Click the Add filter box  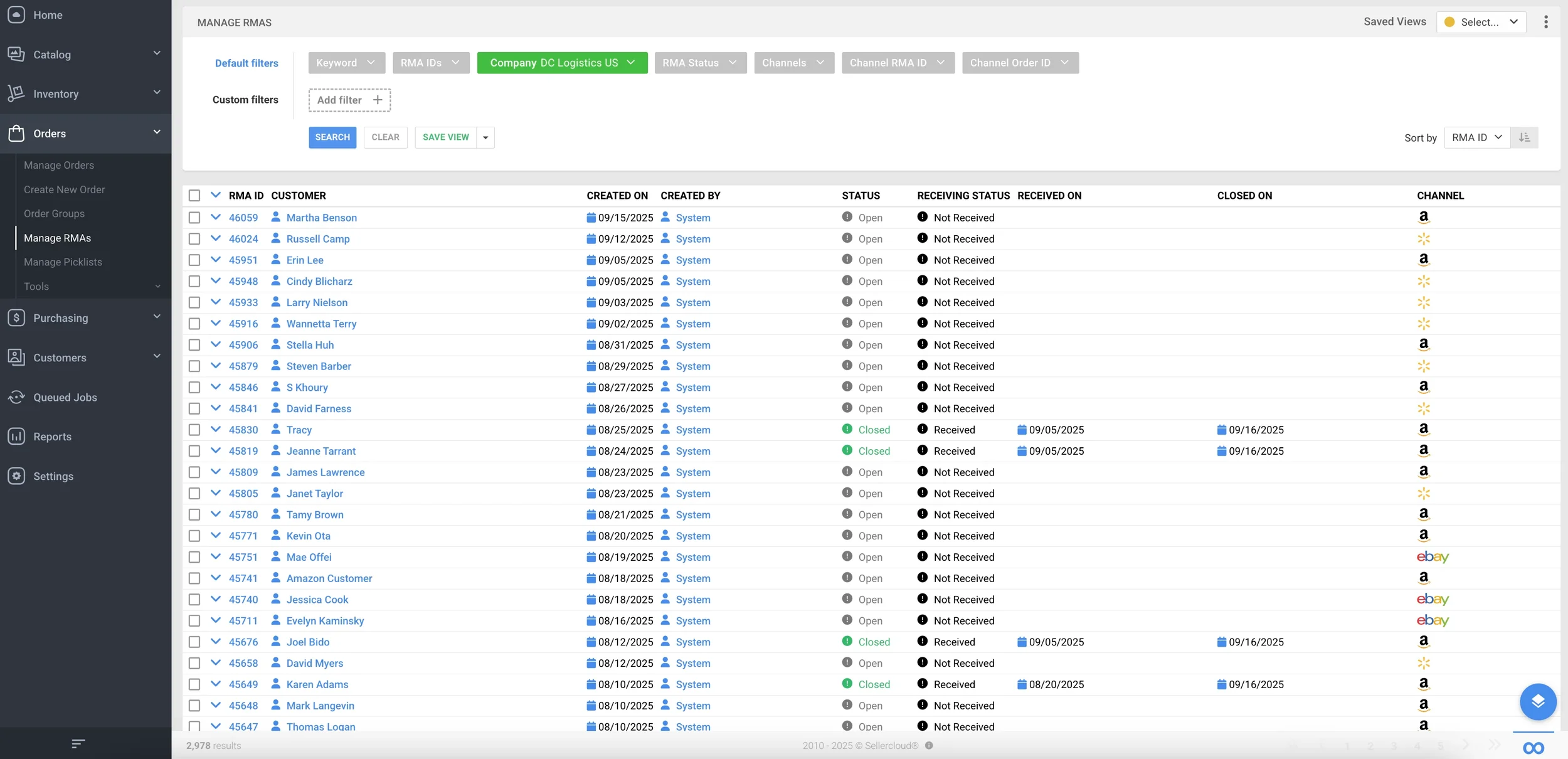(x=349, y=100)
